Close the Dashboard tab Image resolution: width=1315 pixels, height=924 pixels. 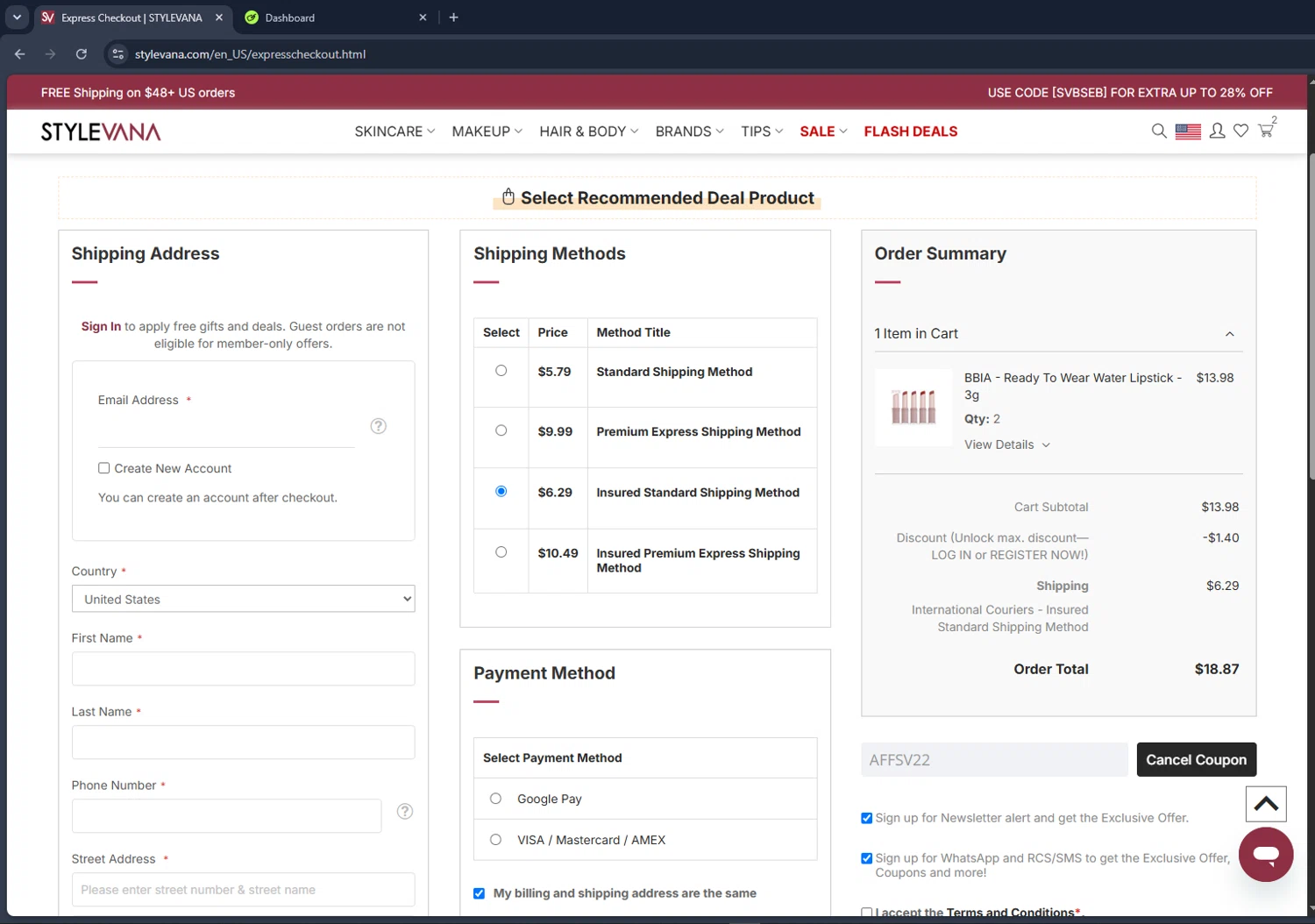[x=423, y=18]
